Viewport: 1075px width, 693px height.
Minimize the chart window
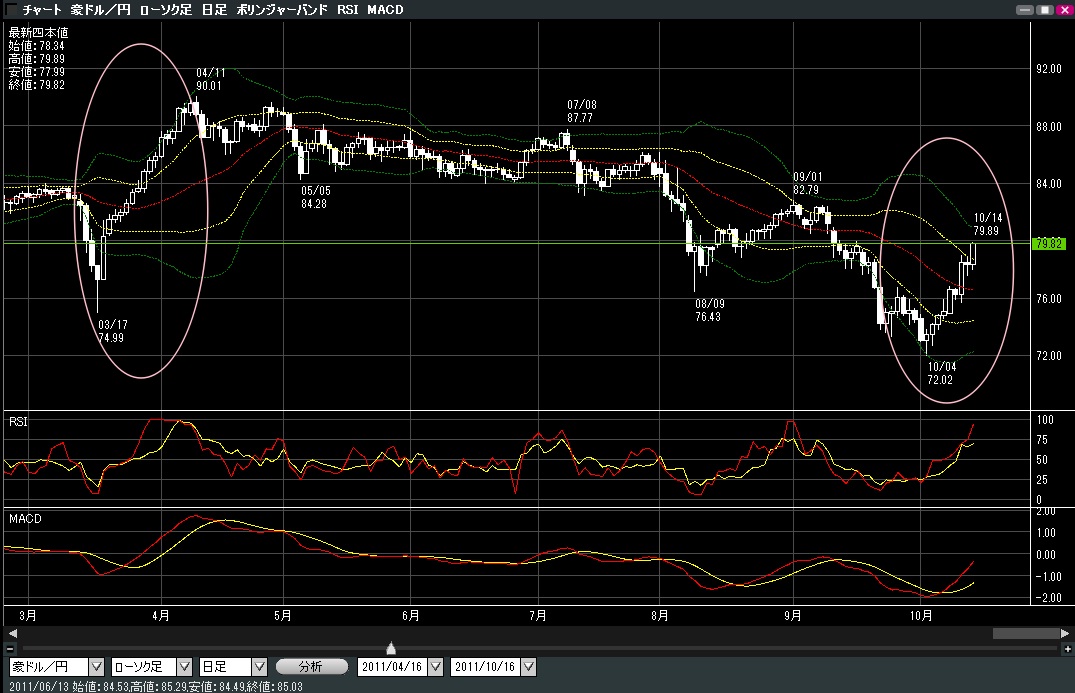tap(1023, 9)
